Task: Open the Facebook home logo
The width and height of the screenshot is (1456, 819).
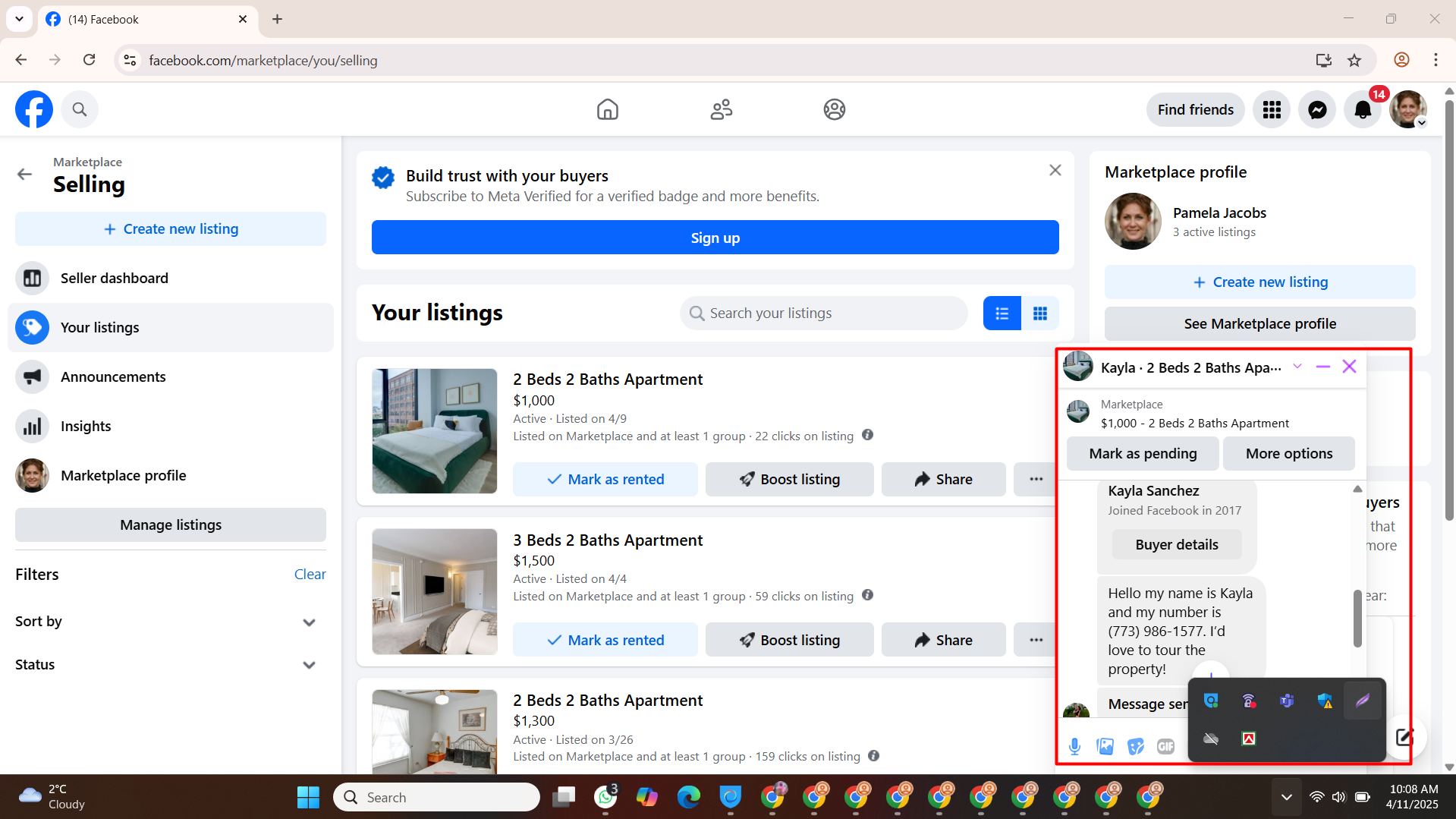Action: pos(34,109)
